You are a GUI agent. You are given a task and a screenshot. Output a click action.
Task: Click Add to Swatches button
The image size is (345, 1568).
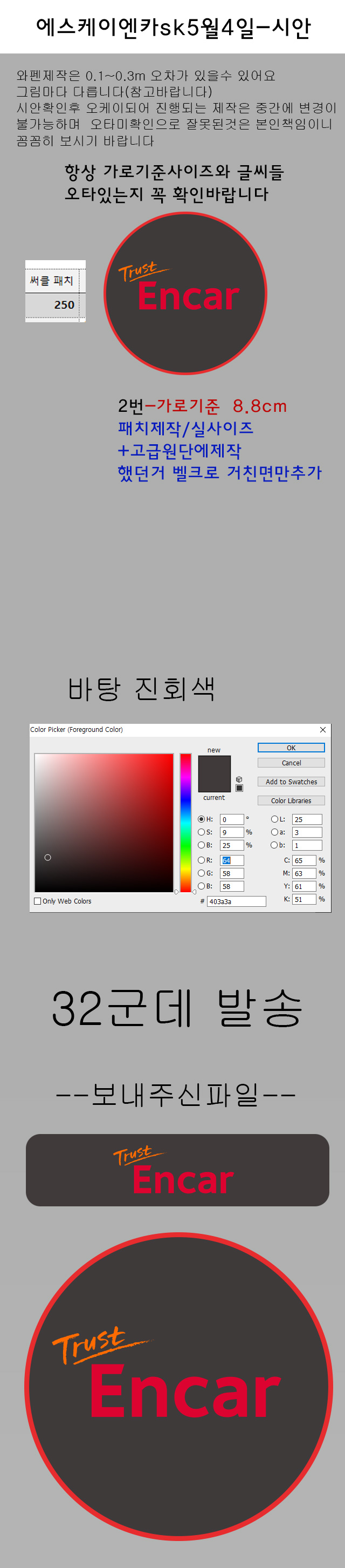point(291,782)
